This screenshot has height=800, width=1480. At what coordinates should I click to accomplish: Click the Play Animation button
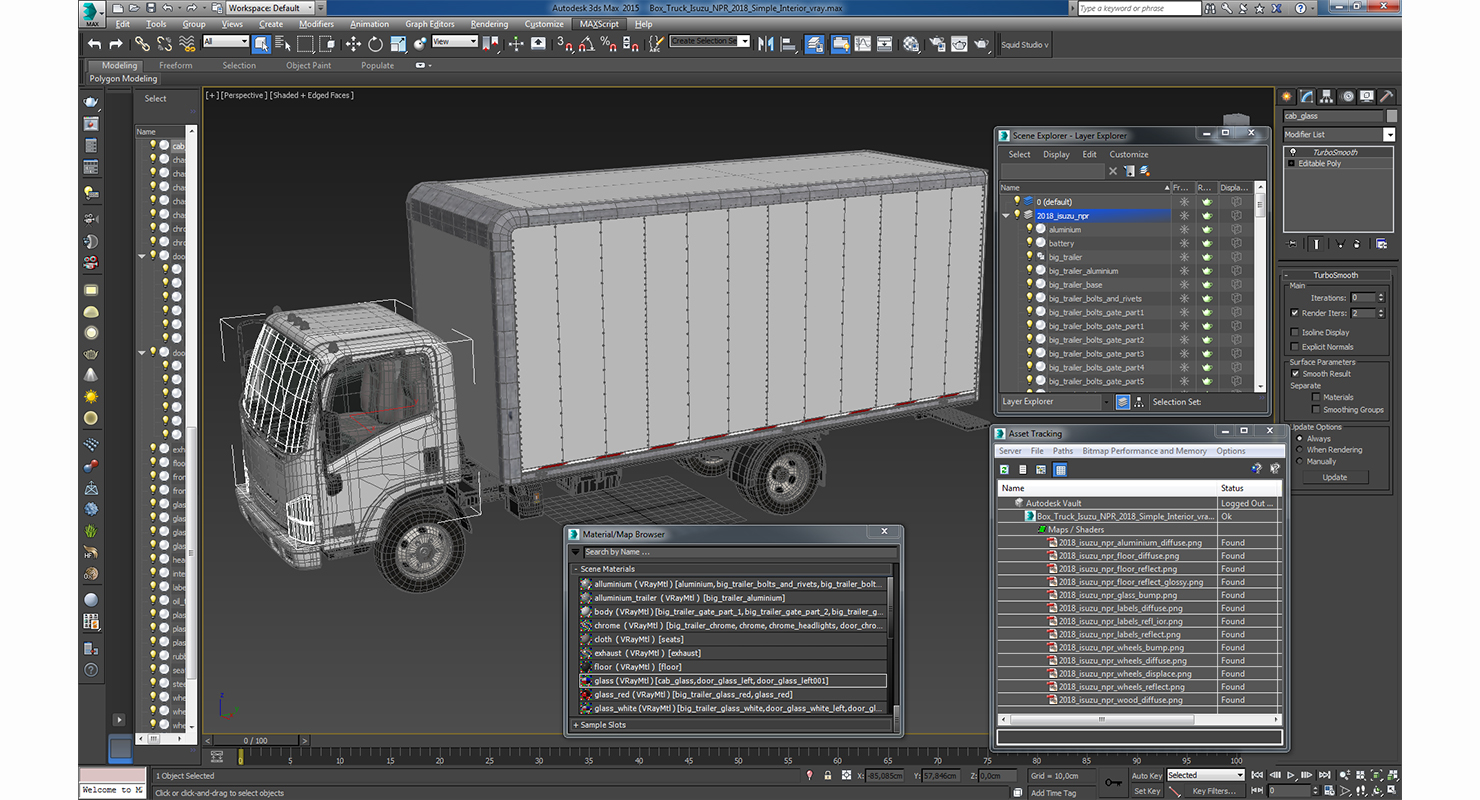coord(1291,775)
